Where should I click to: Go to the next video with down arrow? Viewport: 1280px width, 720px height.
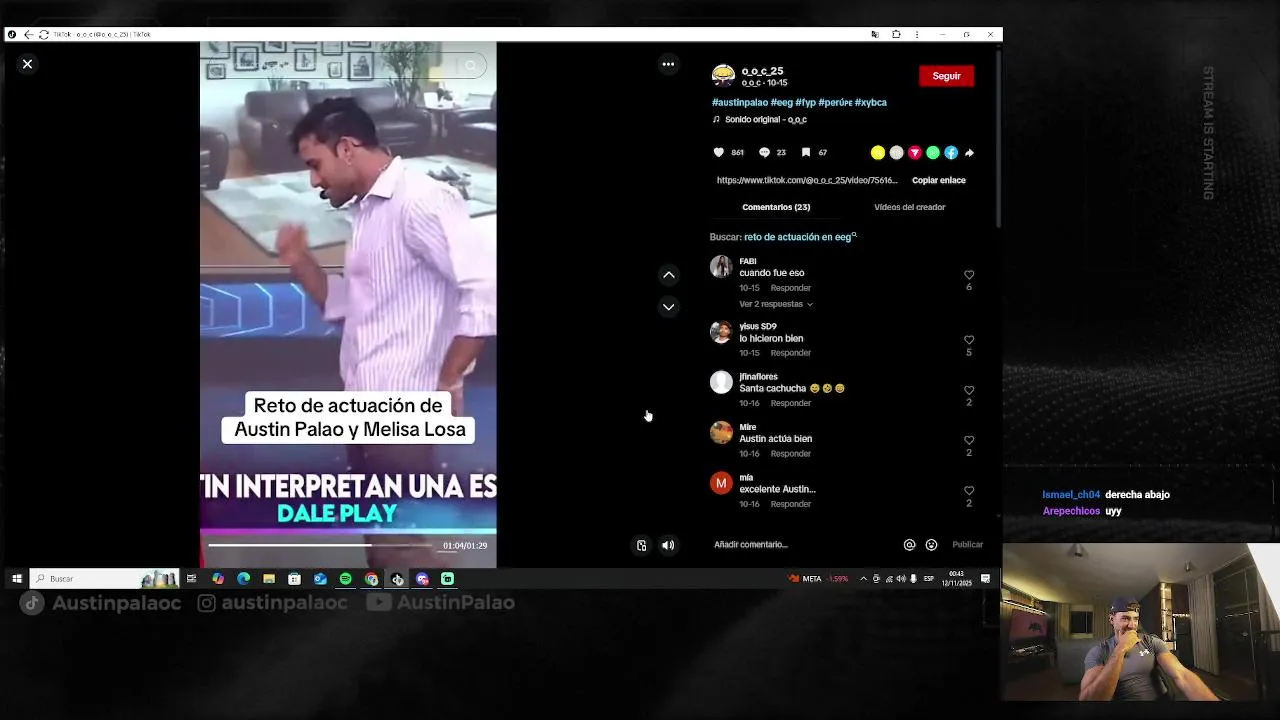(x=669, y=307)
